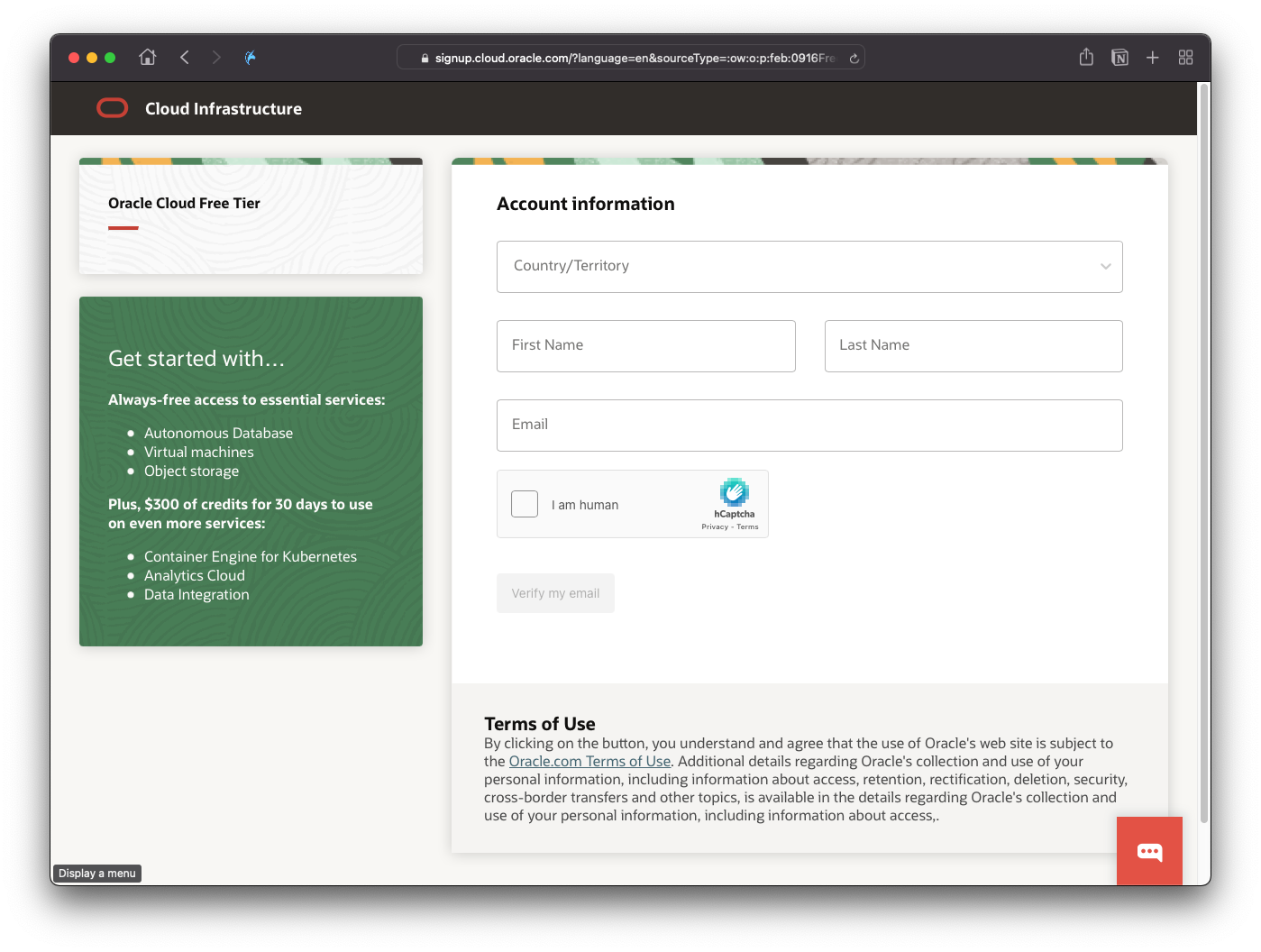The height and width of the screenshot is (952, 1261).
Task: Click the blue extension icon in toolbar
Action: (x=251, y=58)
